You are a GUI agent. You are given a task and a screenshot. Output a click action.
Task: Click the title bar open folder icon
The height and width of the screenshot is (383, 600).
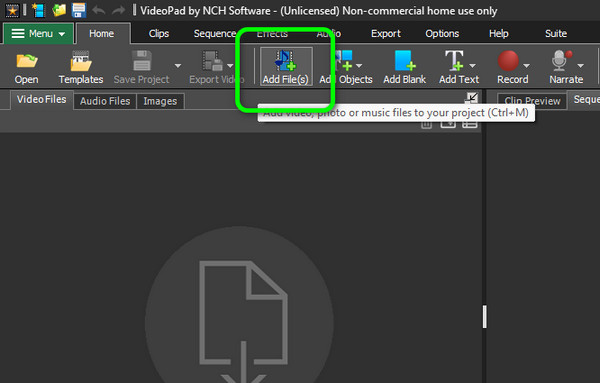click(59, 10)
